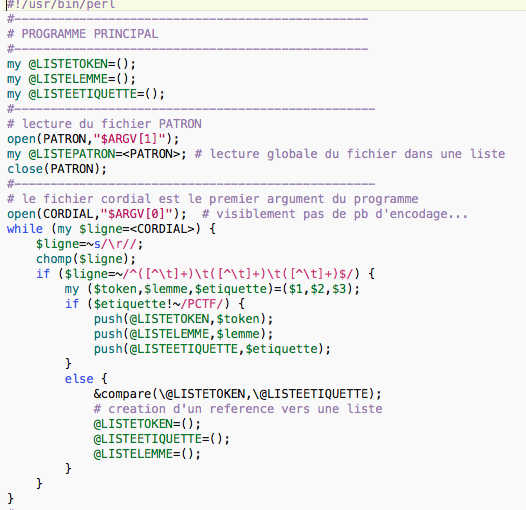Click comment 'le fichier cordial est le premier argument'

tap(173, 199)
